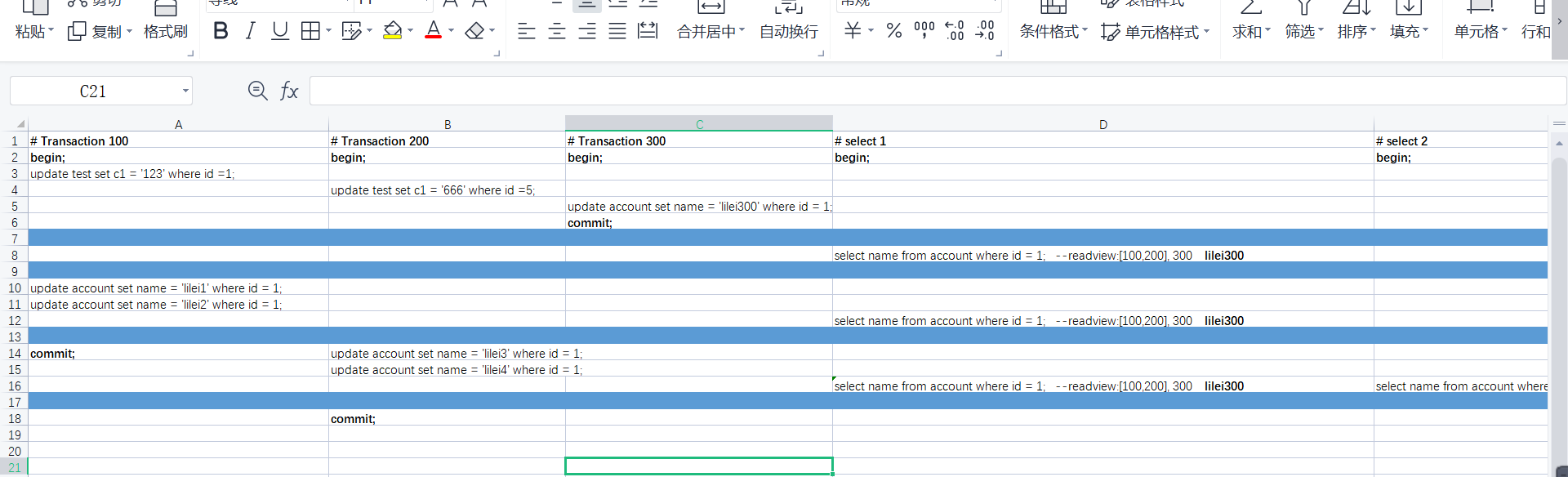Open the borders dropdown arrow
Image resolution: width=1568 pixels, height=477 pixels.
[x=328, y=31]
